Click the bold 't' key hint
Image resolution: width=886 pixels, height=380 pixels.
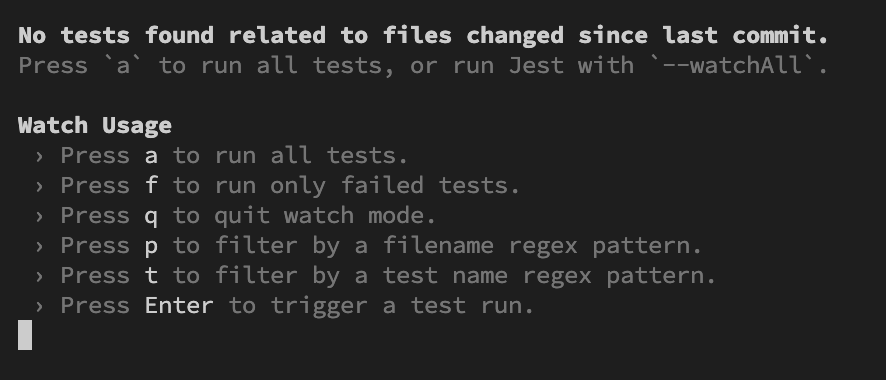pos(151,276)
